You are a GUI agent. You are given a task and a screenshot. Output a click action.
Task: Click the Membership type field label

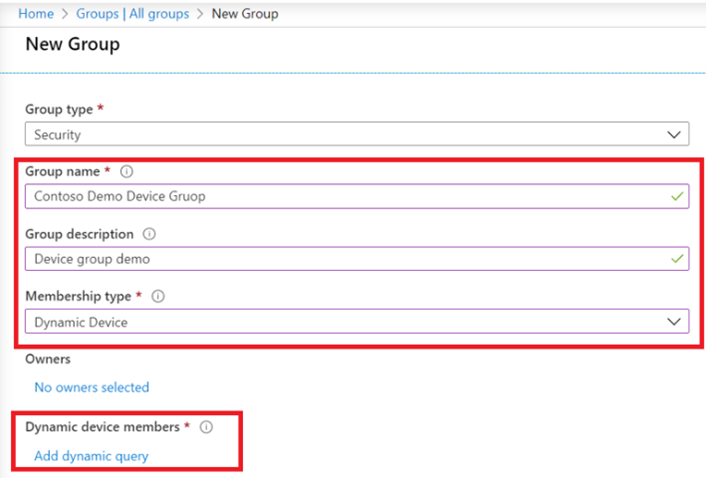click(x=78, y=296)
